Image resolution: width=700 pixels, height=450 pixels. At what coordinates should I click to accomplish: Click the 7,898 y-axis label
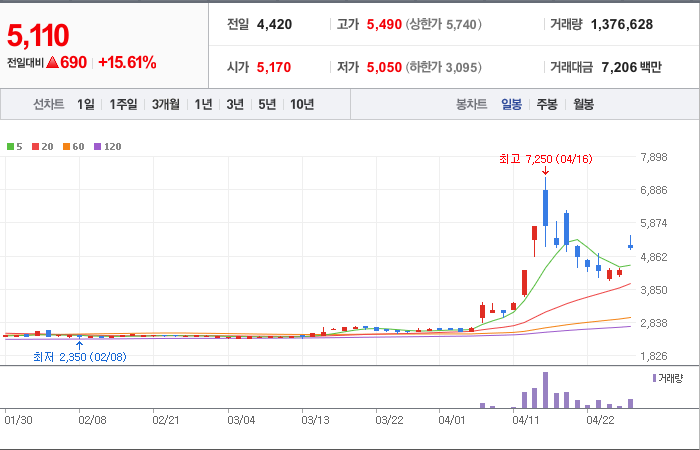tap(654, 157)
